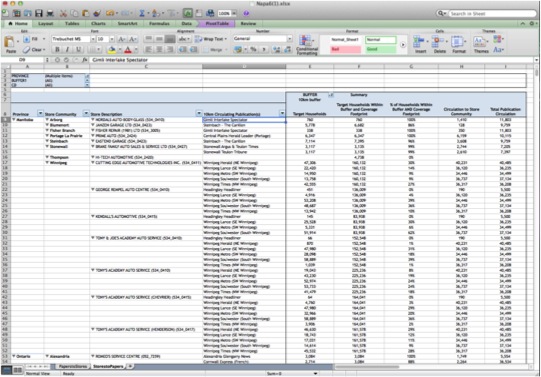The height and width of the screenshot is (377, 541).
Task: Click the AutoSum sigma icon
Action: (x=142, y=13)
